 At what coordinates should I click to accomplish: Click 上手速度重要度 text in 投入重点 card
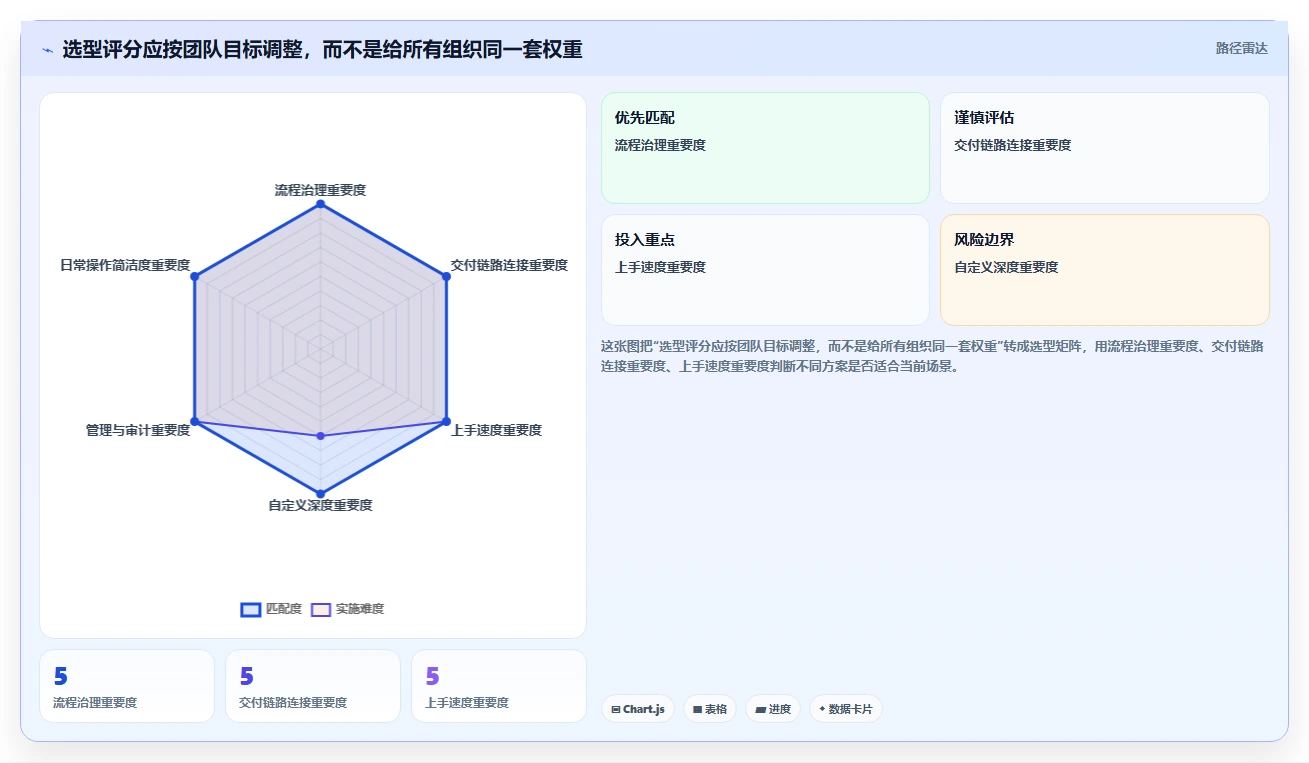click(660, 267)
